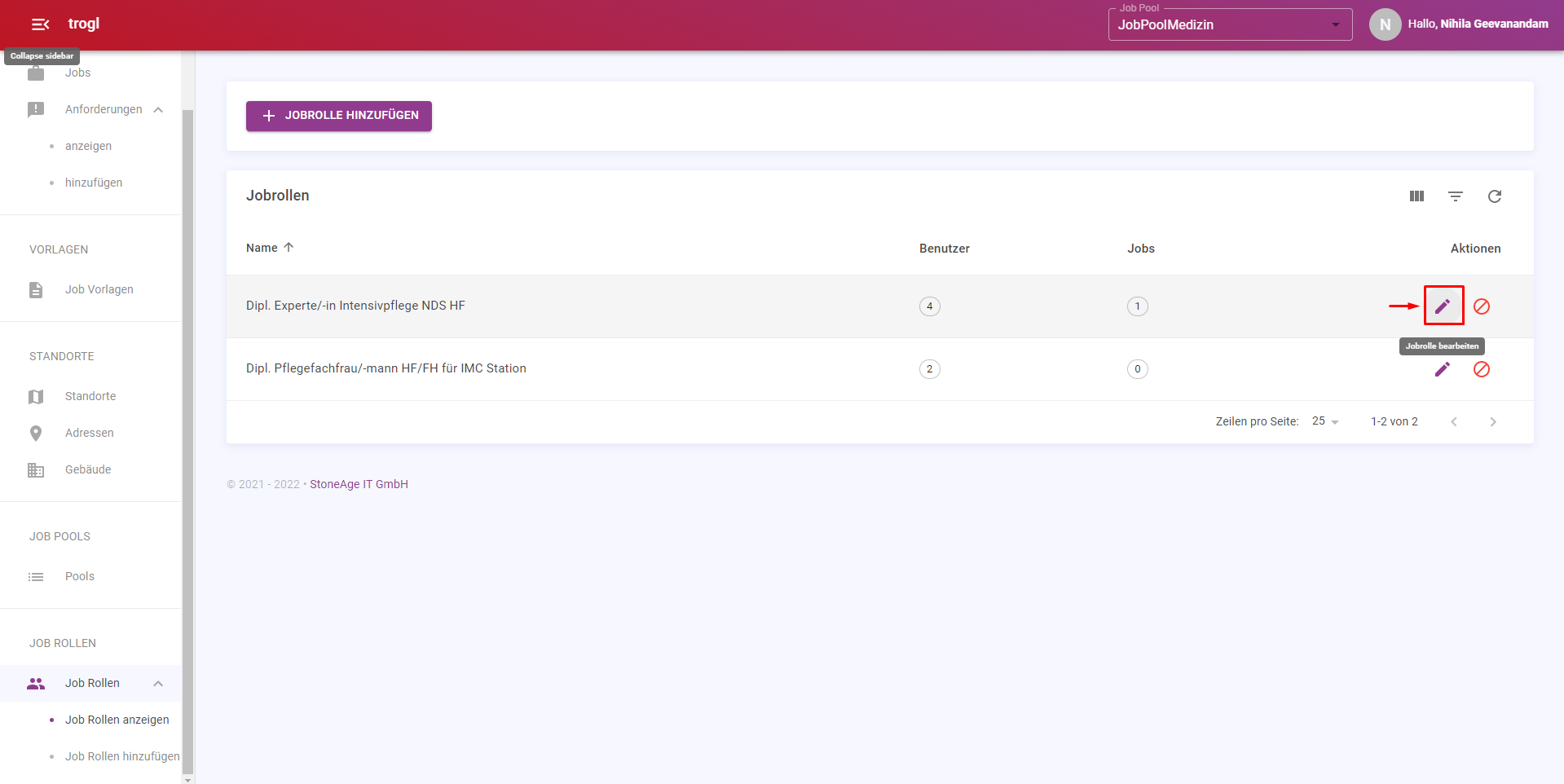1564x784 pixels.
Task: Open user menu Hallo, Nihila Geevanandam
Action: [1478, 24]
